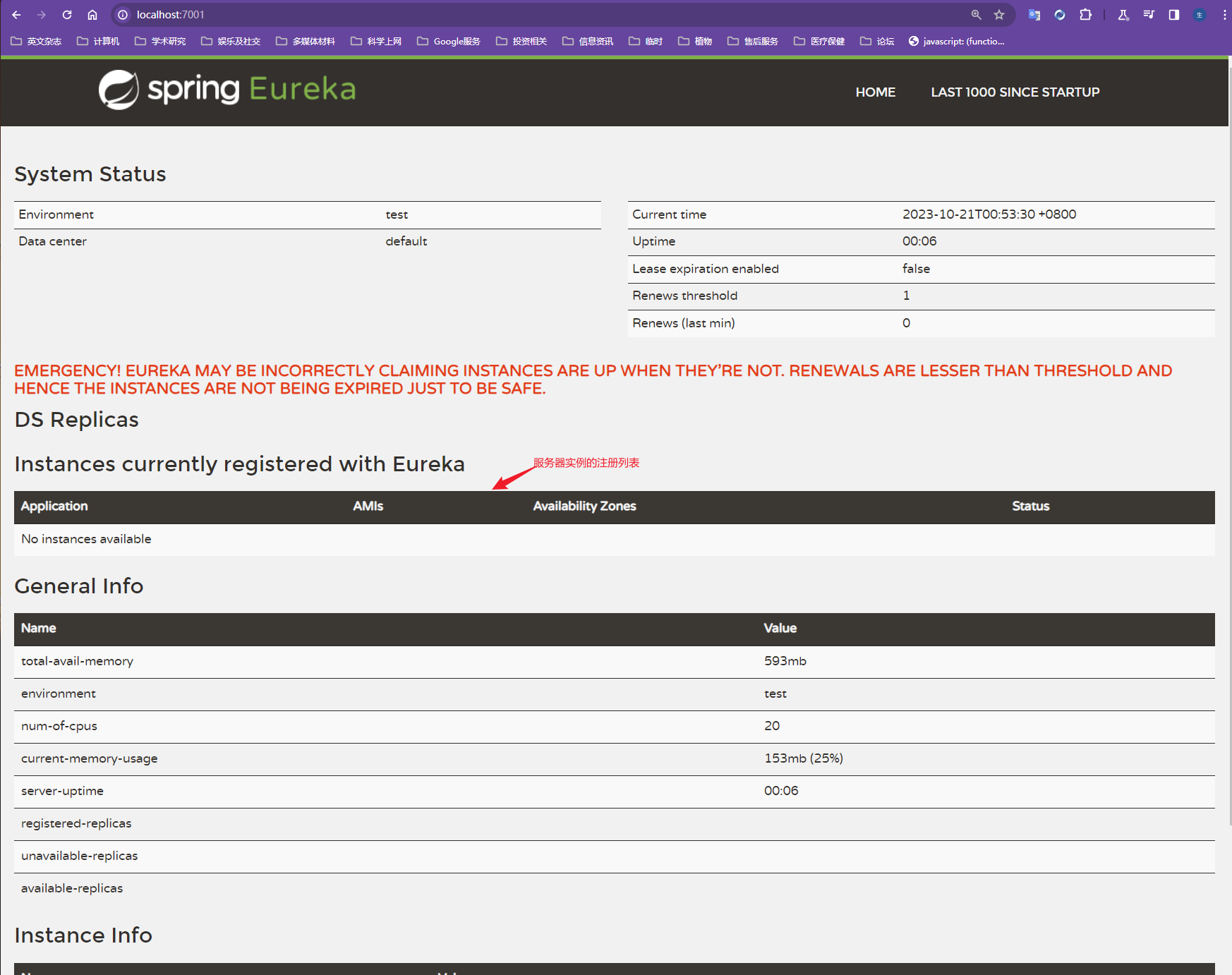Bookmark this page with the star icon
The height and width of the screenshot is (975, 1232).
(999, 15)
